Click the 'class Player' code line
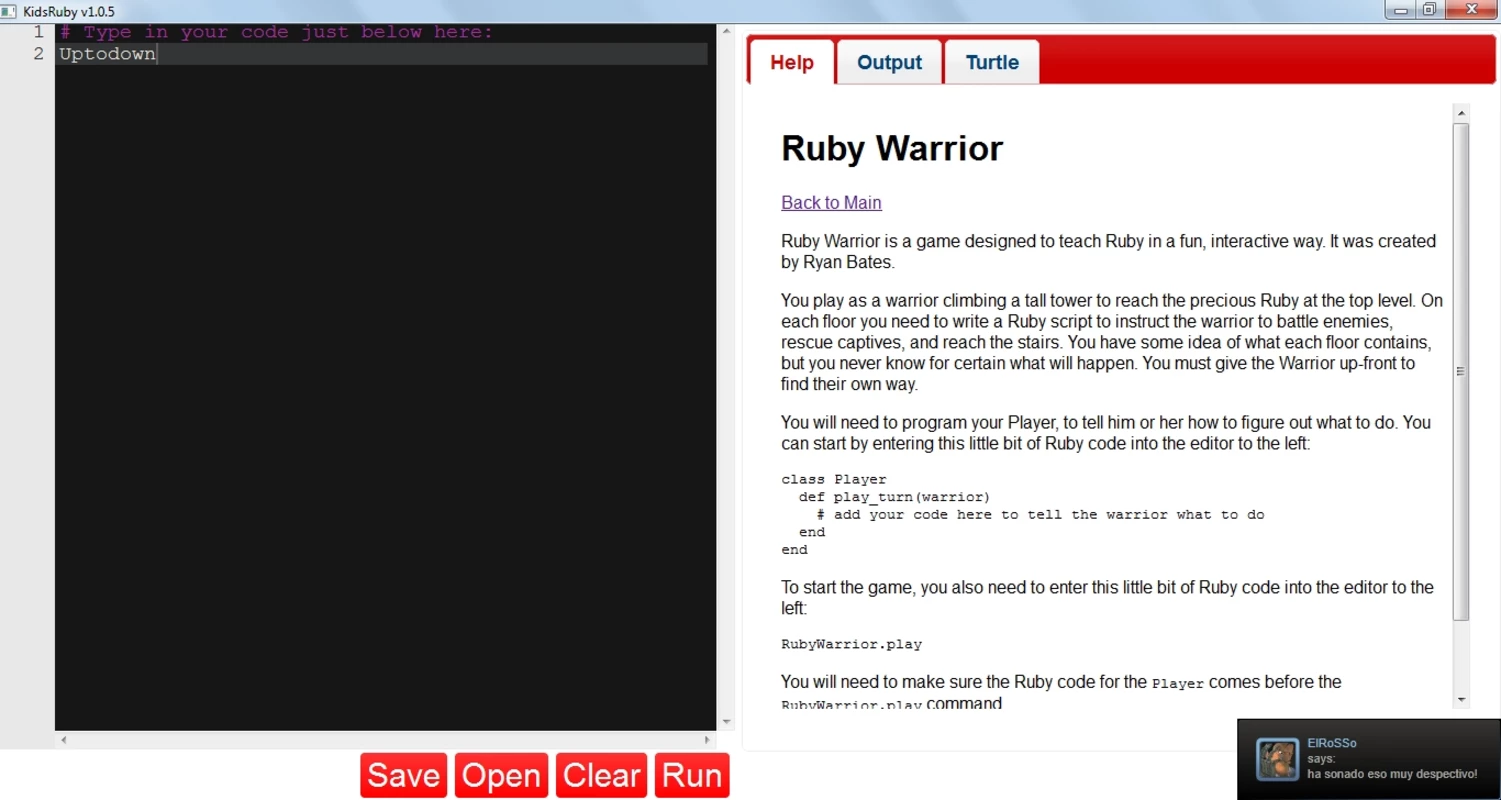 [834, 479]
